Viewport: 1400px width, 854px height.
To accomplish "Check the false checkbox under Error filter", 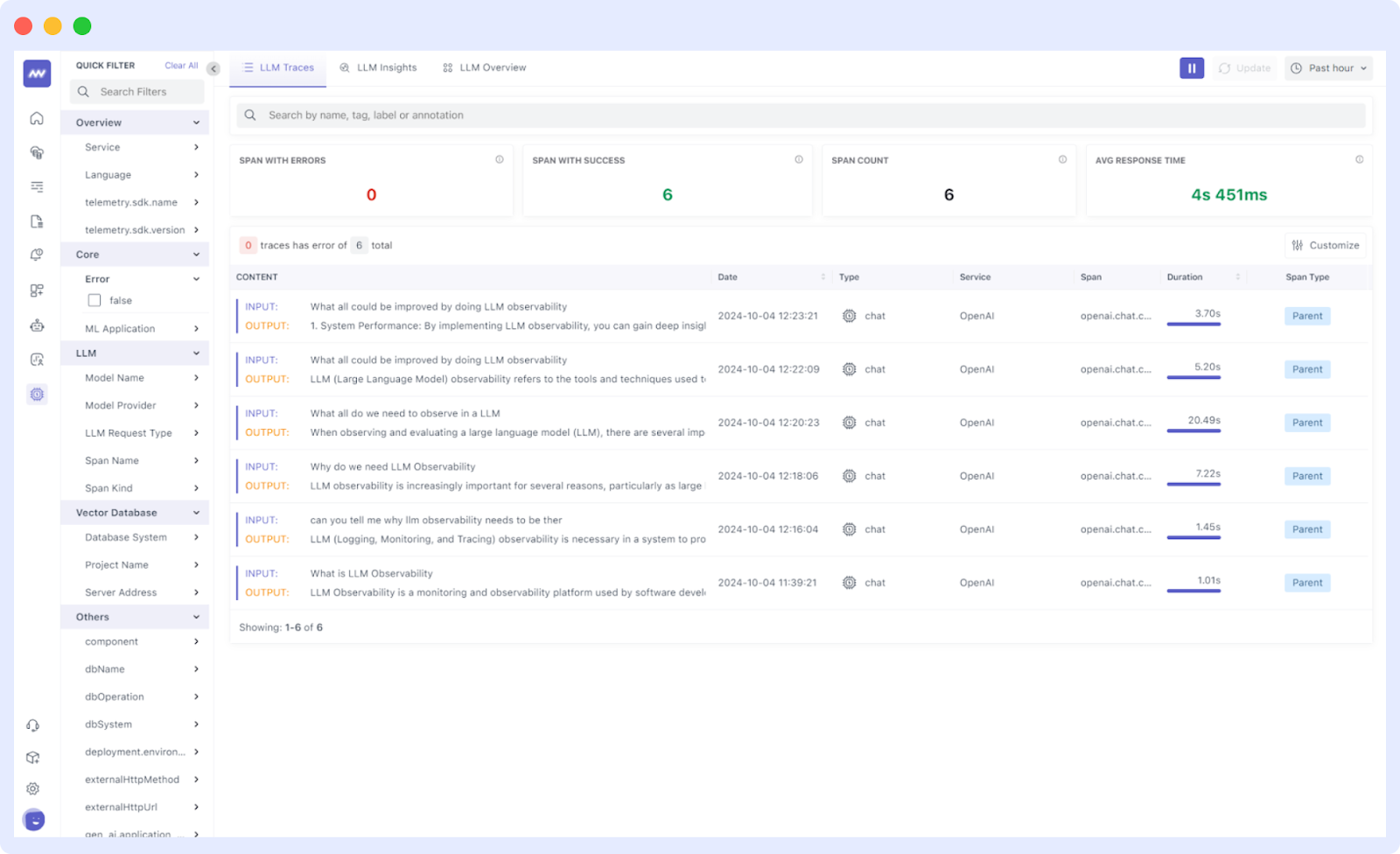I will pyautogui.click(x=94, y=299).
